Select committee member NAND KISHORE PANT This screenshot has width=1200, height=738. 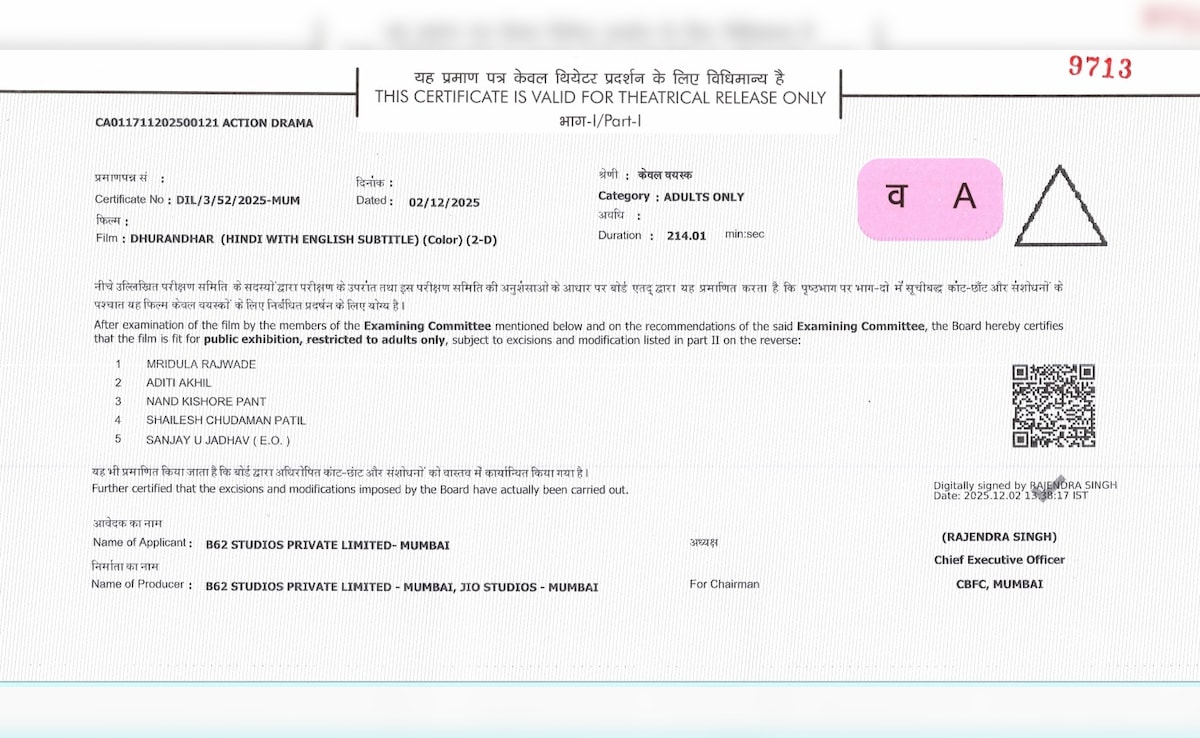click(x=206, y=401)
